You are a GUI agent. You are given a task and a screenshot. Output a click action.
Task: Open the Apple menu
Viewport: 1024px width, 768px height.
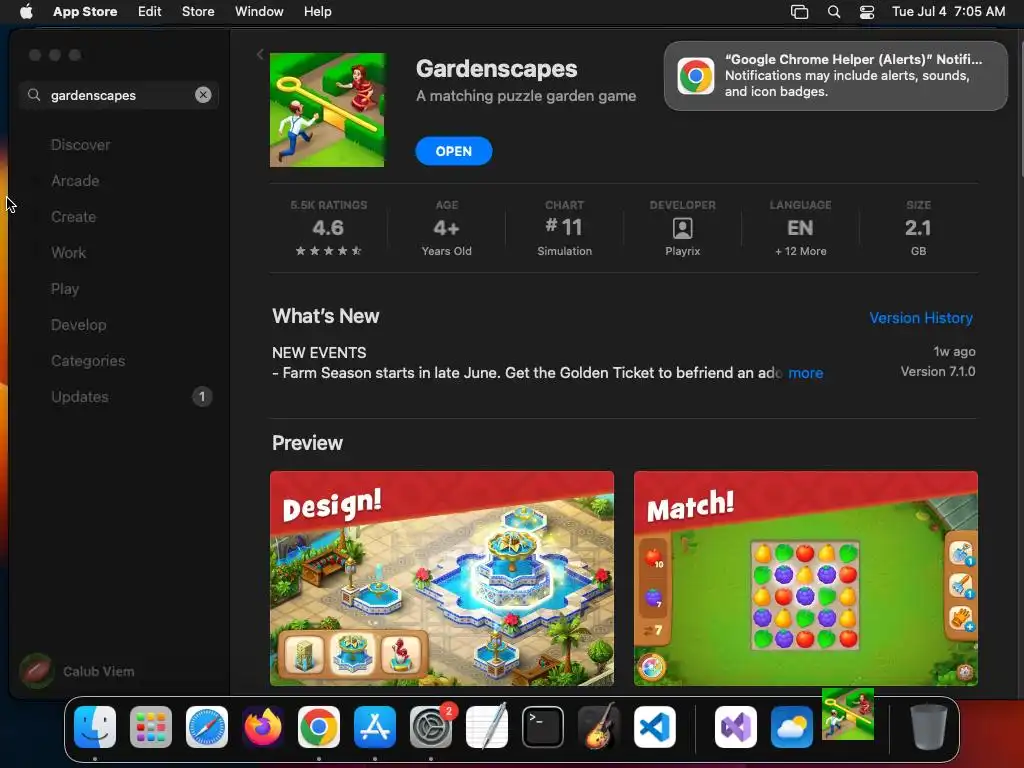click(x=26, y=12)
